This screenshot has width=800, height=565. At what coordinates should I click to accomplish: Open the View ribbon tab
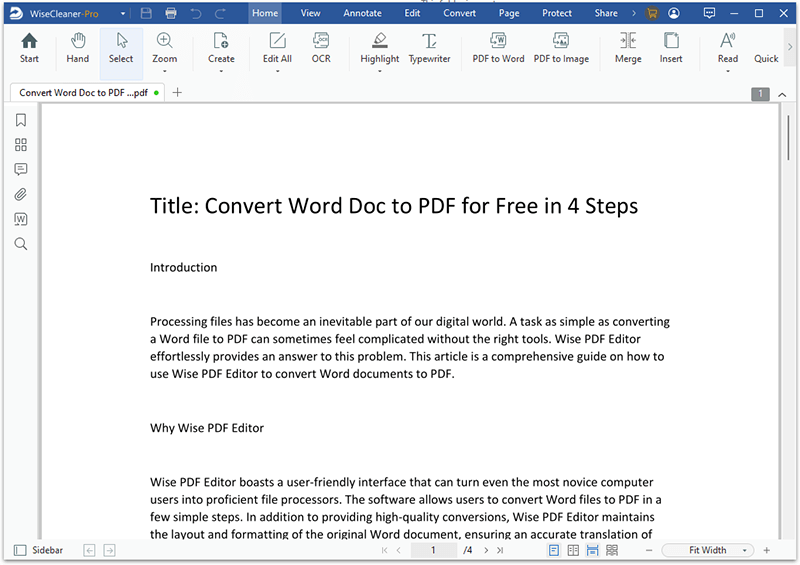coord(310,13)
